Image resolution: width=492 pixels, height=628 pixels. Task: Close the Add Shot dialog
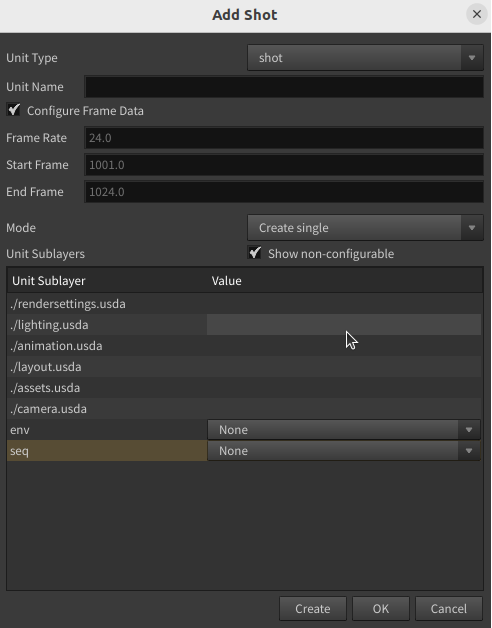pos(476,14)
